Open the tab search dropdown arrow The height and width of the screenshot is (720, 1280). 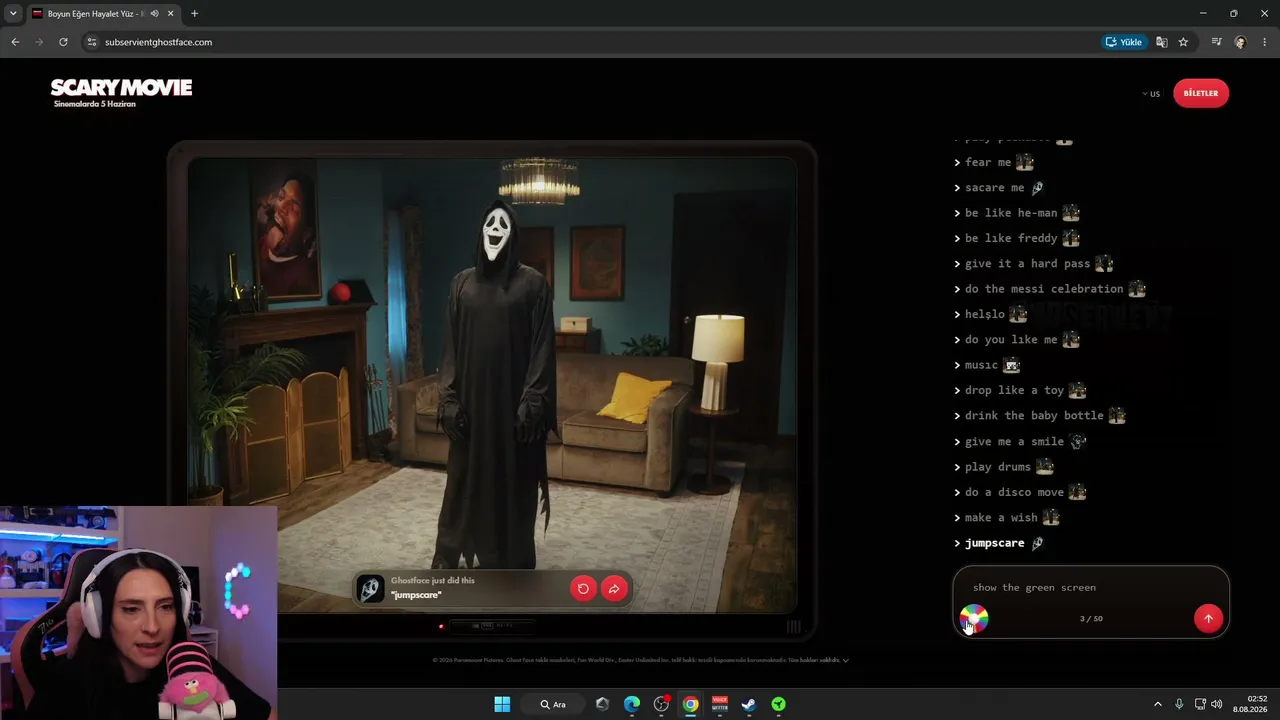click(x=13, y=14)
